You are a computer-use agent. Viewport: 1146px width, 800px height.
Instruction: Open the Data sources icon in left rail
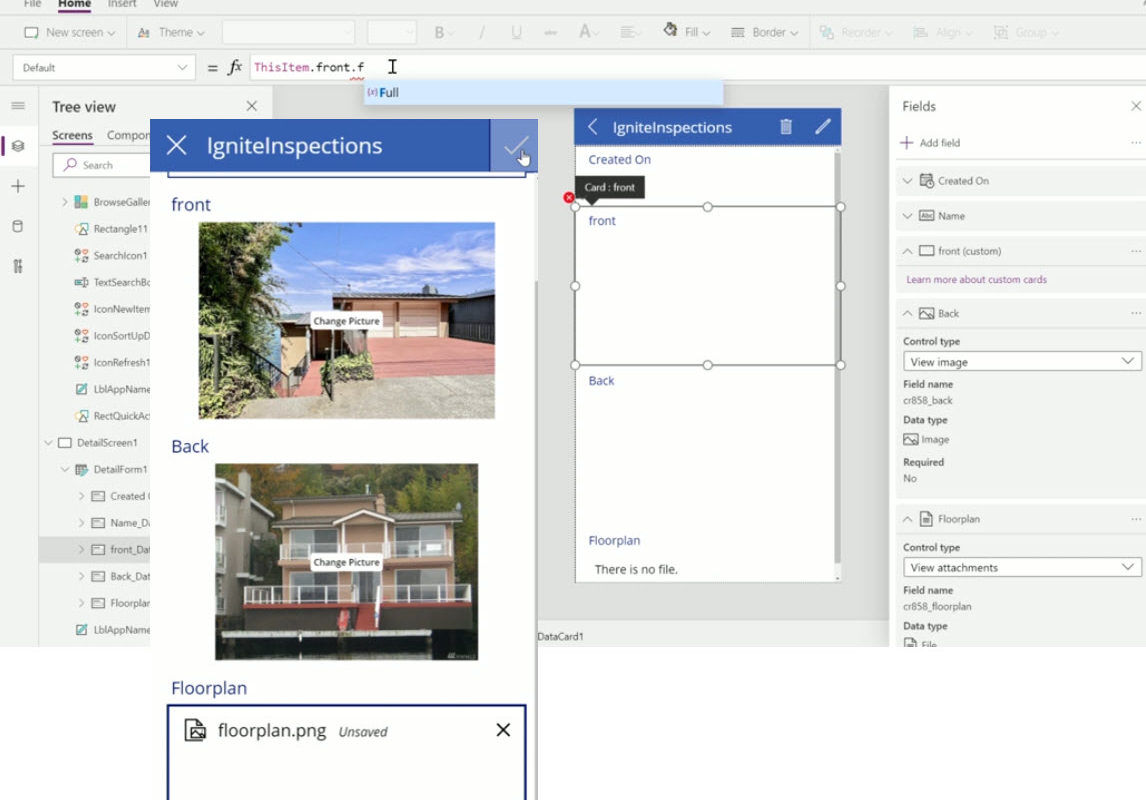click(x=18, y=226)
